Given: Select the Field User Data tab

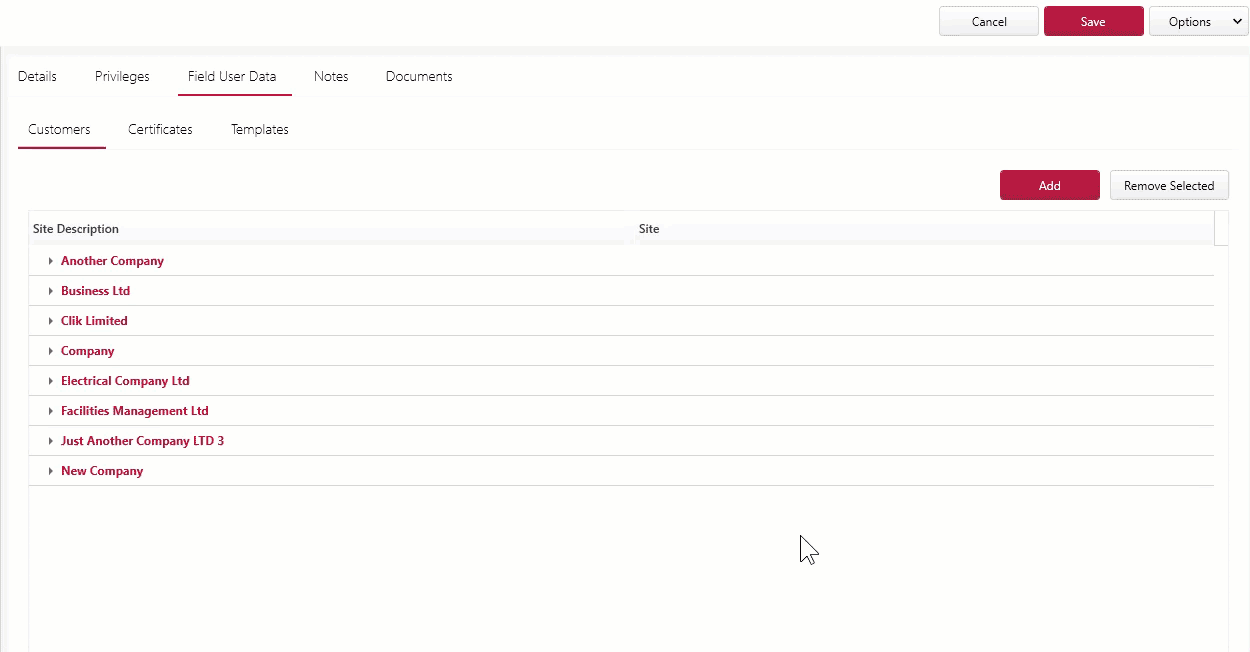Looking at the screenshot, I should (x=232, y=76).
